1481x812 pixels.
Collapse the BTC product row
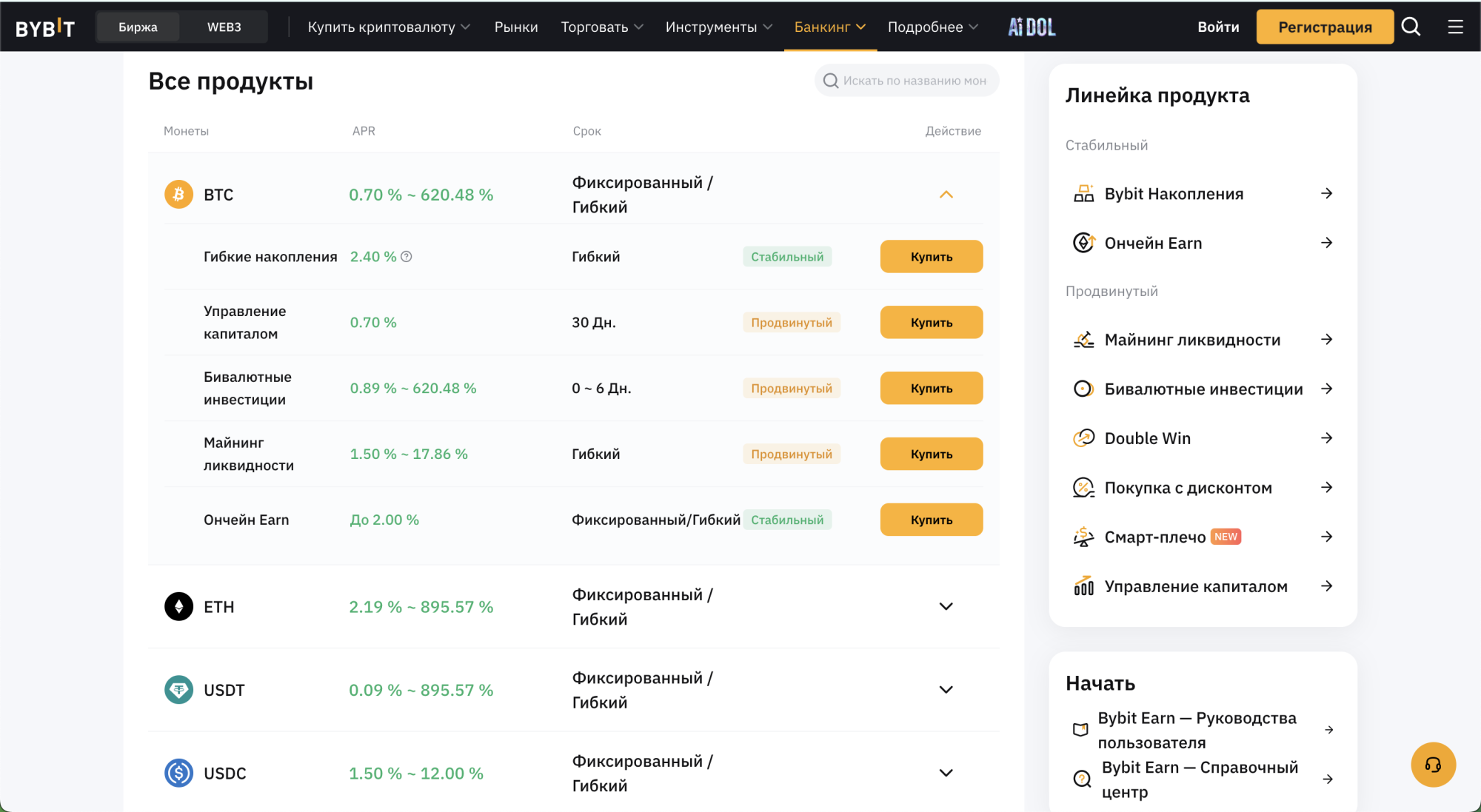[x=946, y=195]
